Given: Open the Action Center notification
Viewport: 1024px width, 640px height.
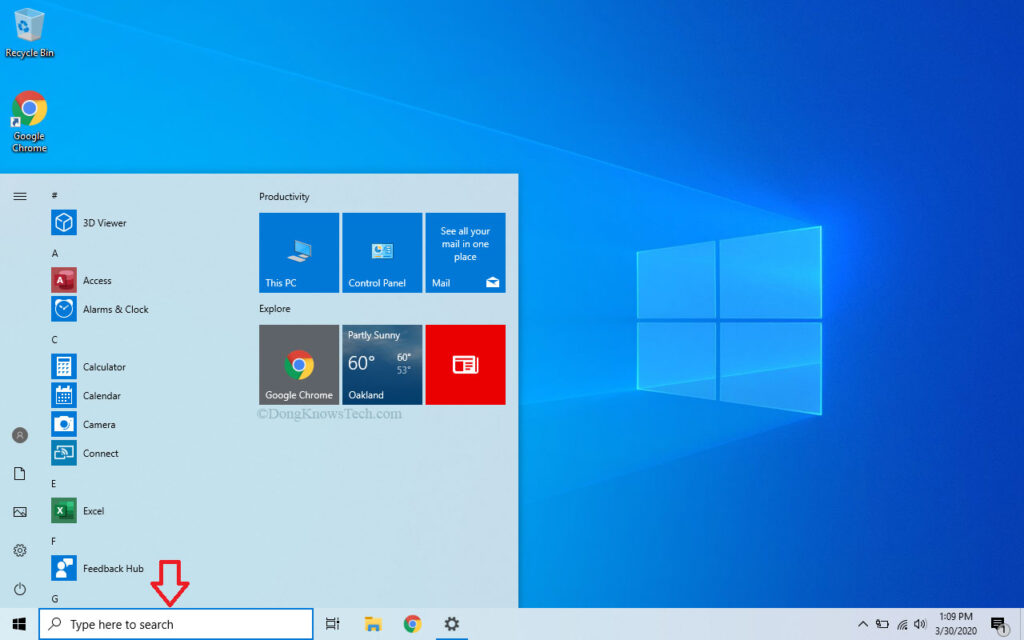Looking at the screenshot, I should tap(997, 622).
